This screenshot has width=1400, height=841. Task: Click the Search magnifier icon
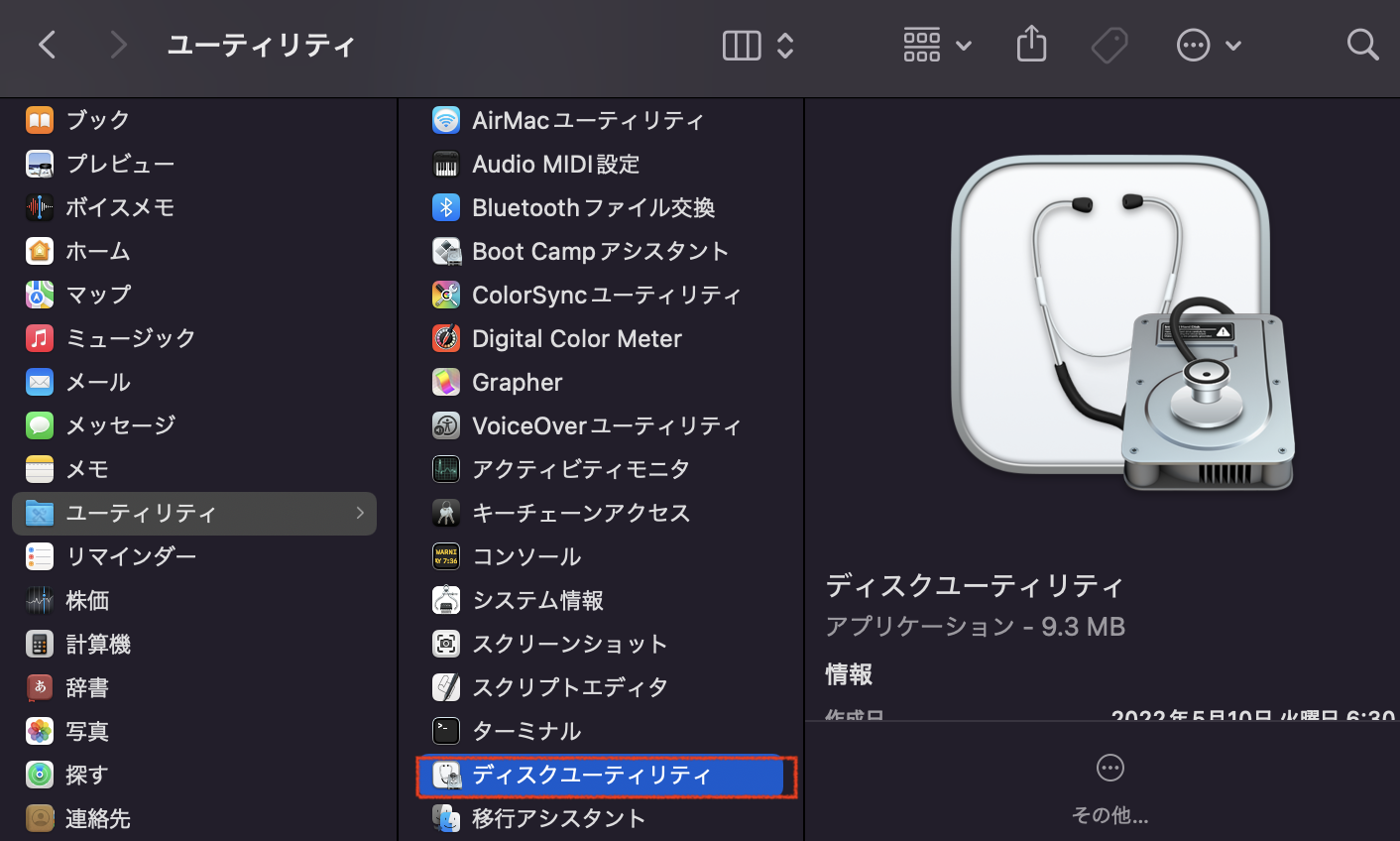click(x=1362, y=45)
